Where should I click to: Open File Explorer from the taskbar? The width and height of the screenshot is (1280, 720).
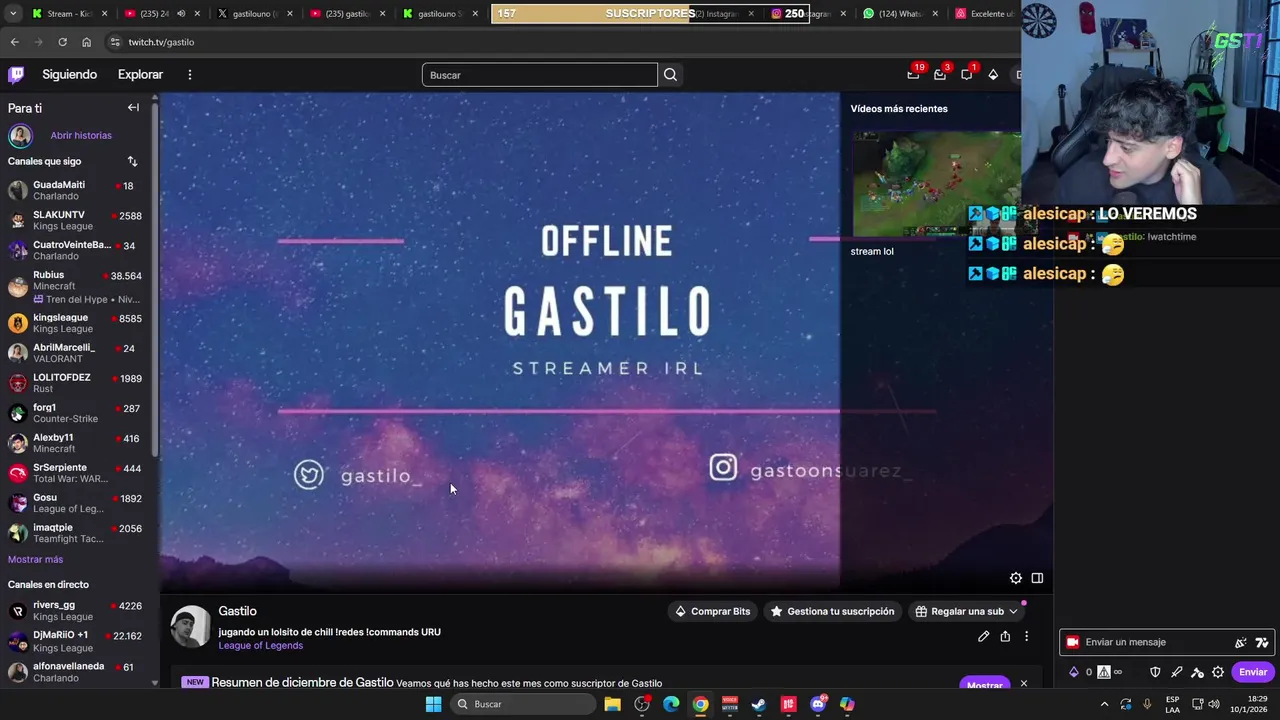[x=612, y=704]
